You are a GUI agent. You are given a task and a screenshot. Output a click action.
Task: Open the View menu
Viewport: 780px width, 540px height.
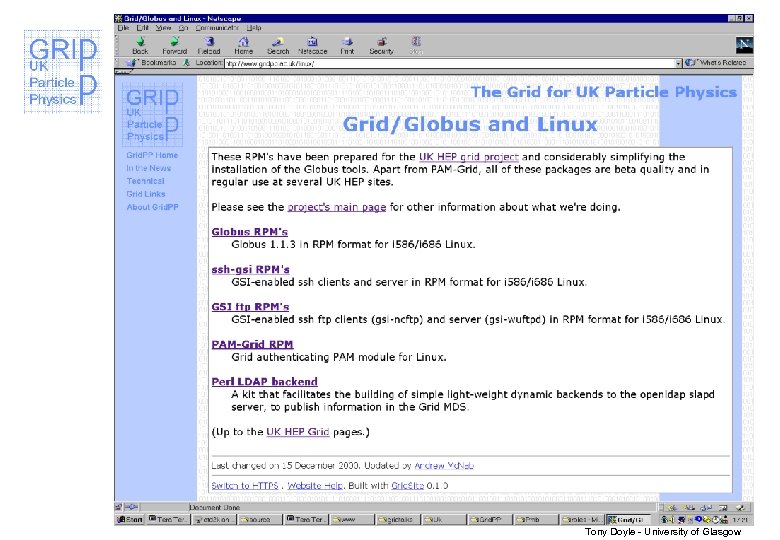(x=163, y=28)
